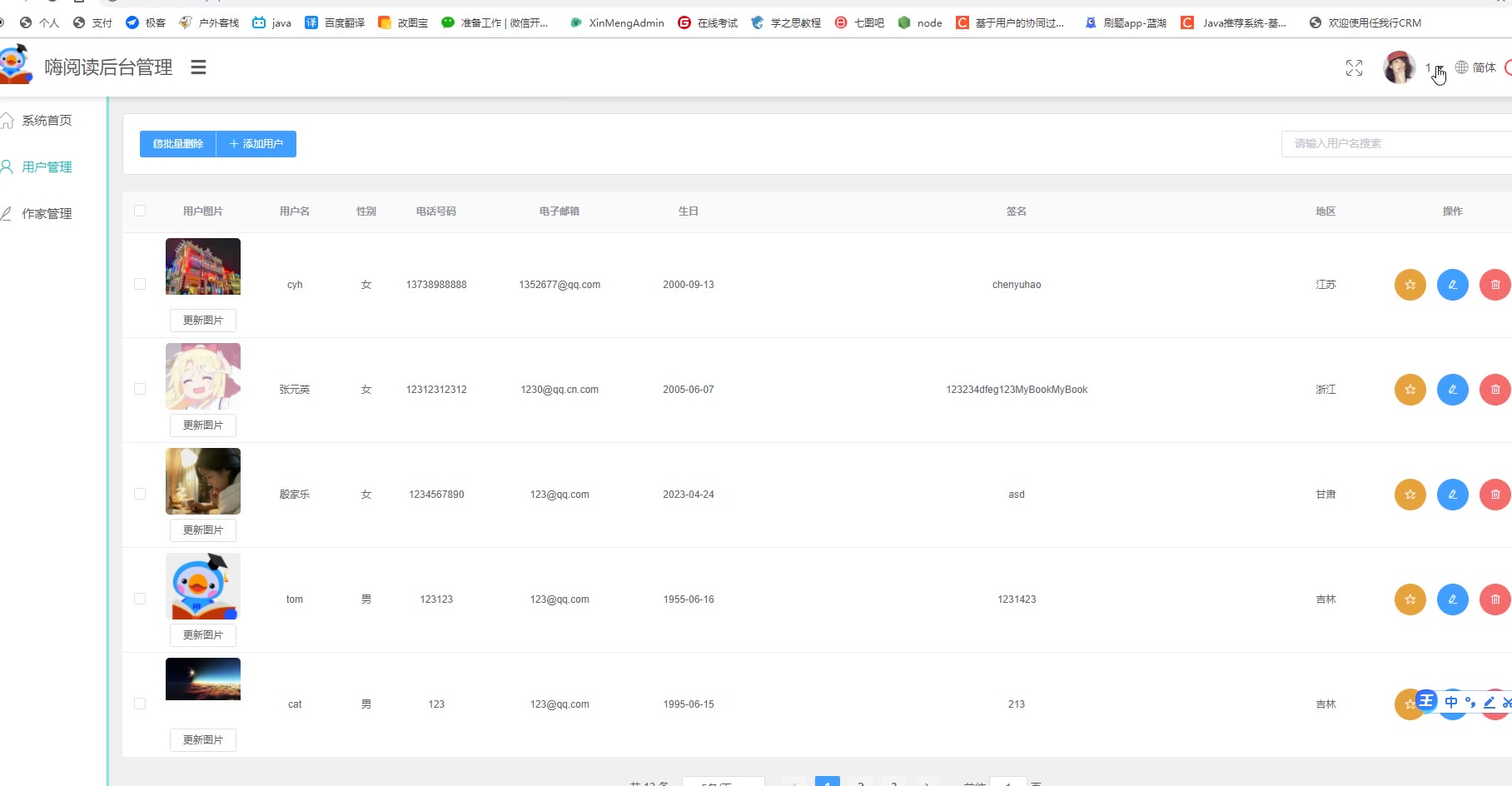The height and width of the screenshot is (786, 1512).
Task: Toggle the IME 中 language mode
Action: coord(1451,702)
